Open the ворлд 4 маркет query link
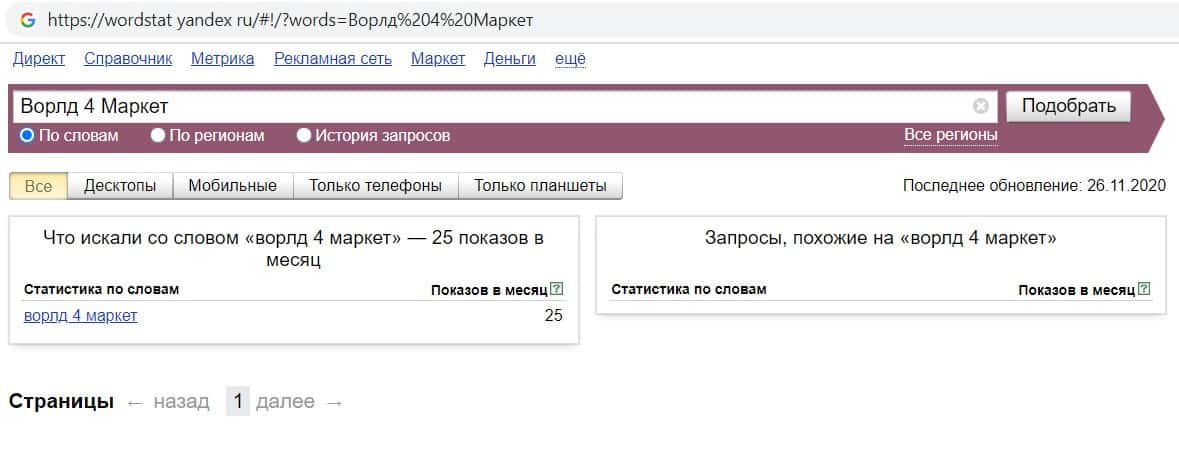This screenshot has width=1179, height=476. point(80,316)
